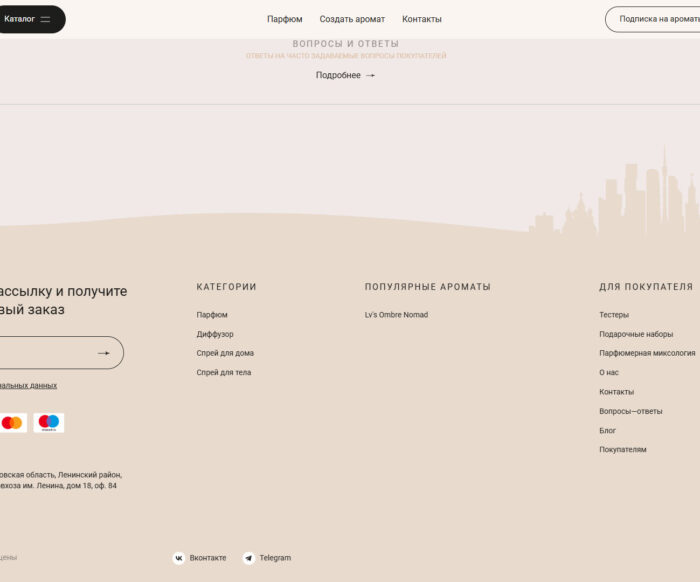The image size is (700, 582).
Task: Go to Контакты in the header
Action: [x=421, y=19]
